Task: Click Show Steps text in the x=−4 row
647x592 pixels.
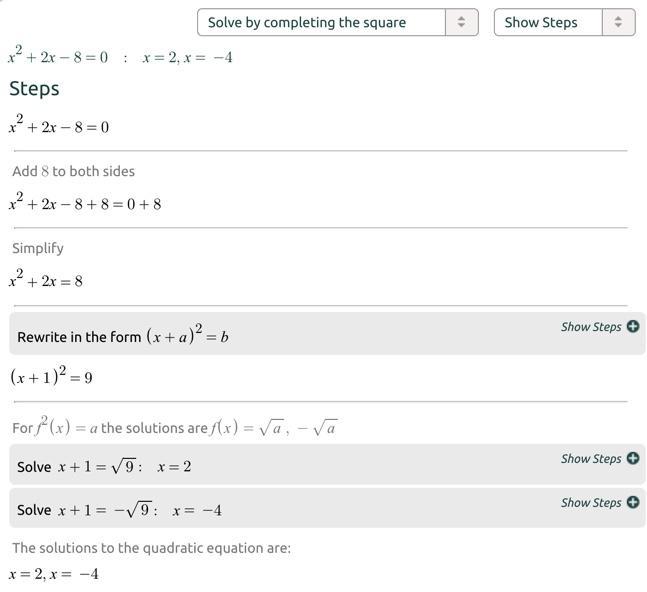Action: tap(591, 503)
